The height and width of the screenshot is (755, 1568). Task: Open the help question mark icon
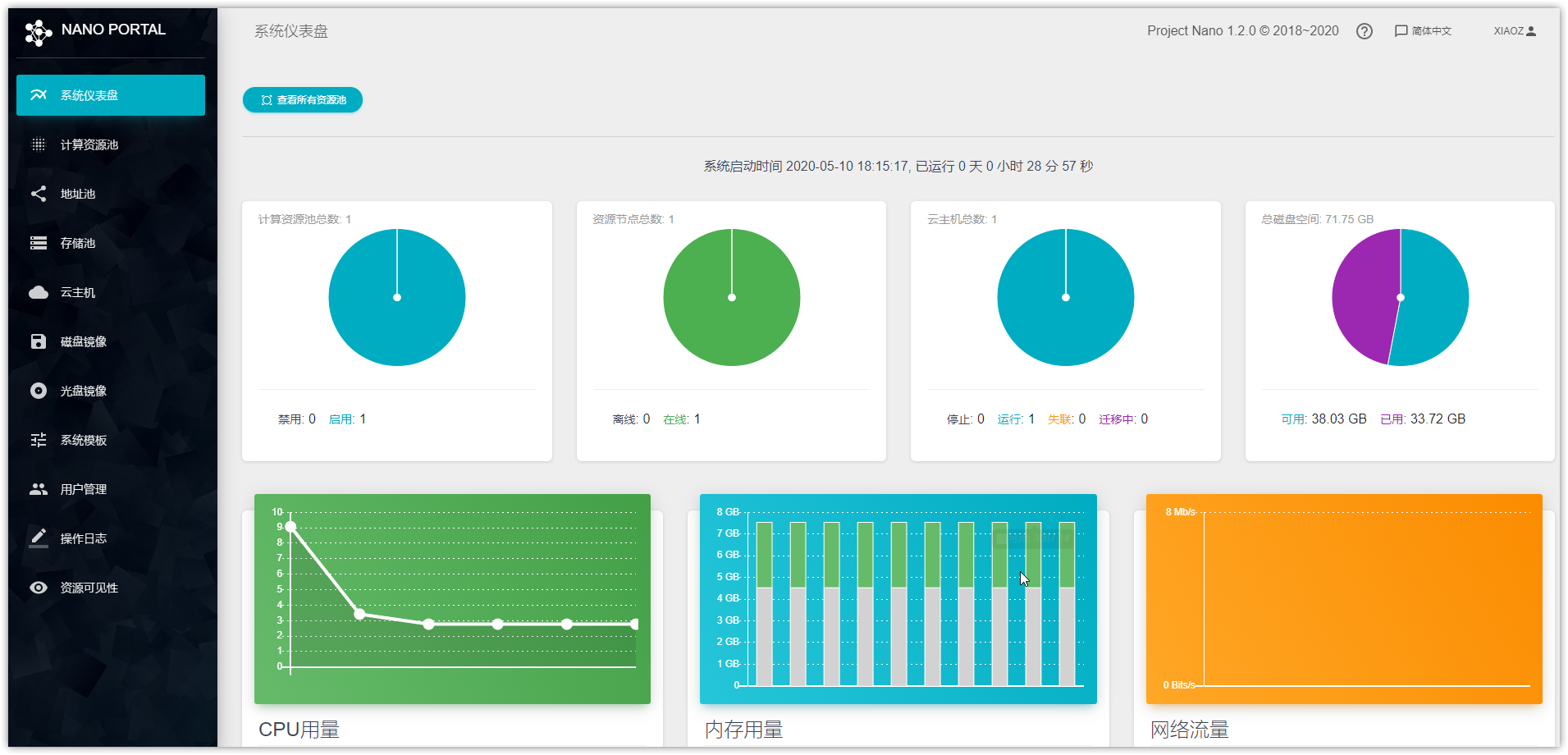[1364, 31]
